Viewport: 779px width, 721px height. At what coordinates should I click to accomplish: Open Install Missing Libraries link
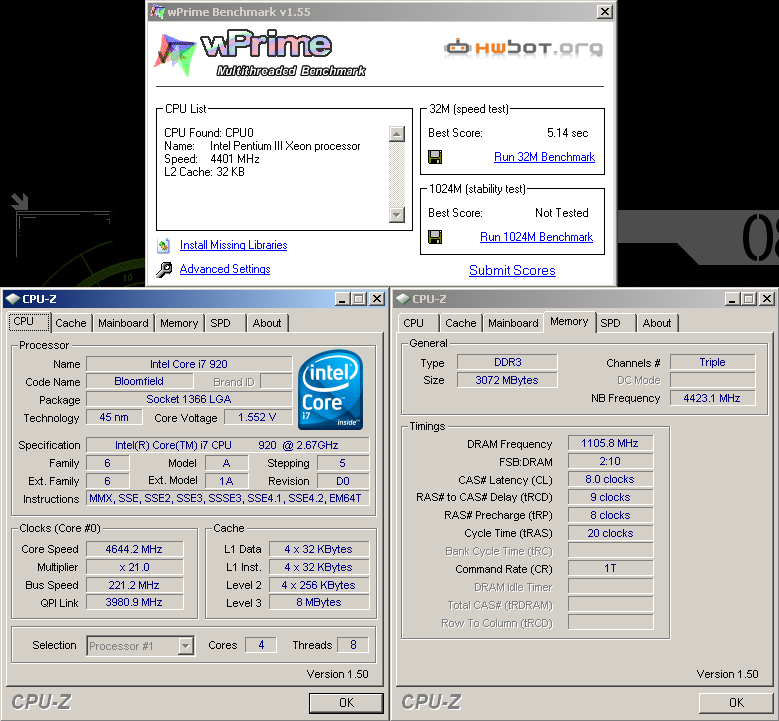coord(234,245)
